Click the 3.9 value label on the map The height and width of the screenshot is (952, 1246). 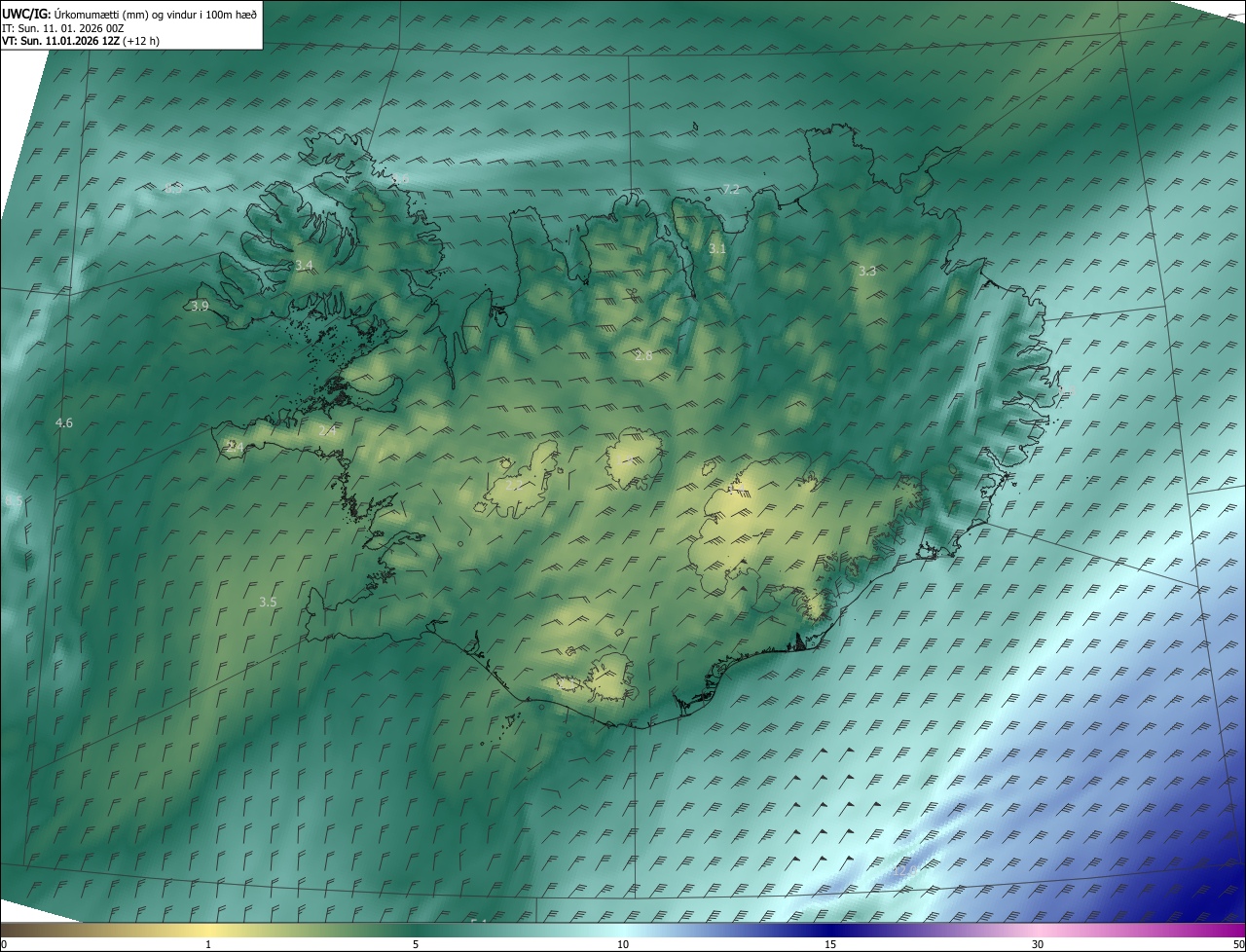click(199, 306)
